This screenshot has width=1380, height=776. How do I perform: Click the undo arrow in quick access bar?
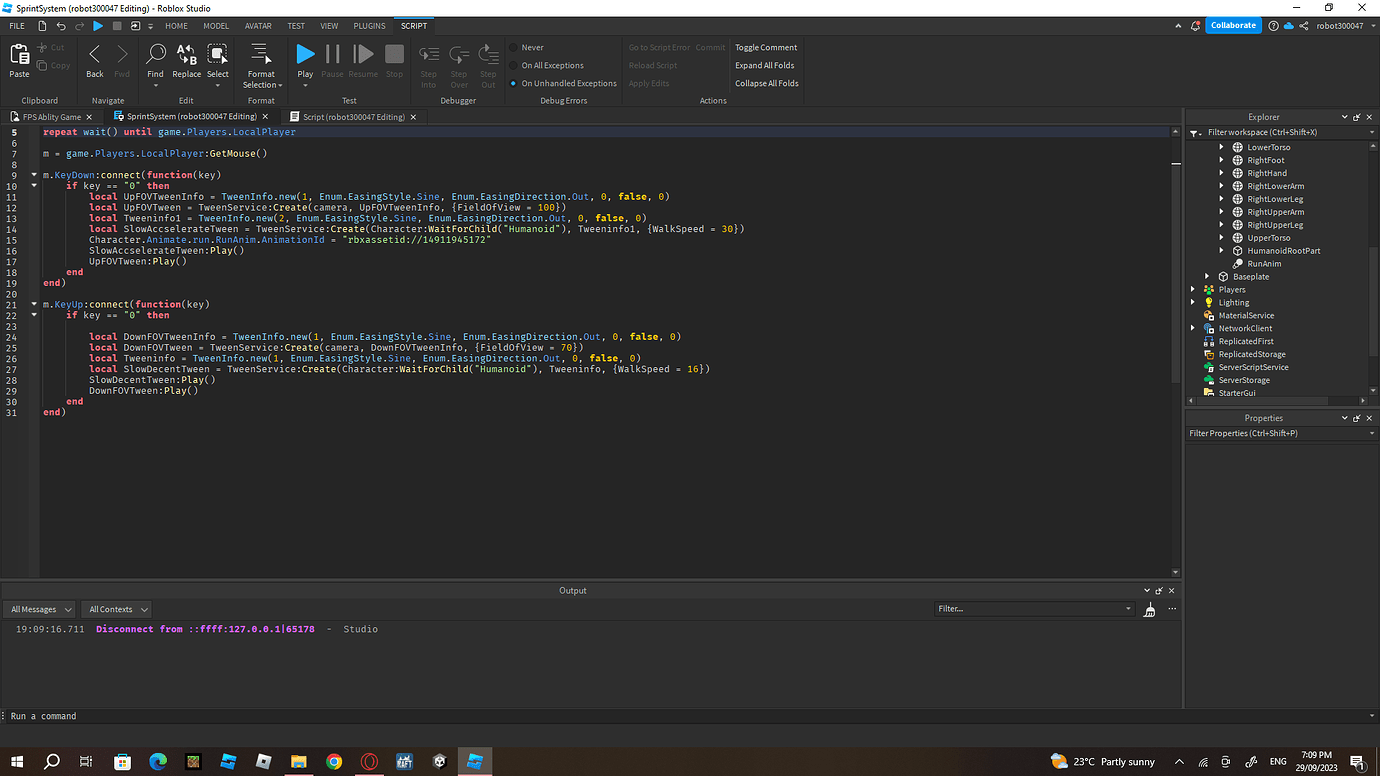[x=62, y=25]
